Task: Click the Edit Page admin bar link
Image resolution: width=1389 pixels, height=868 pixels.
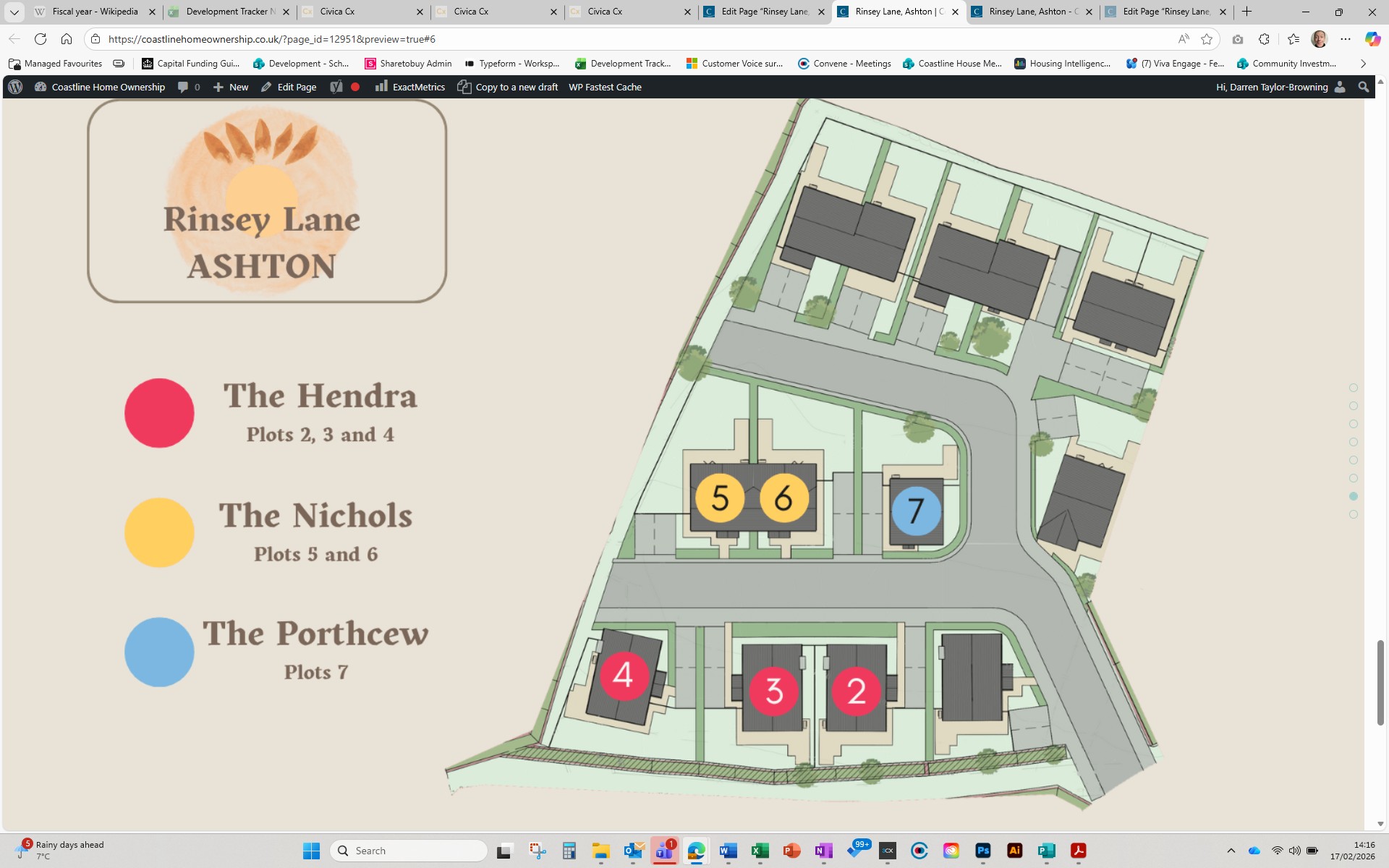Action: [289, 87]
